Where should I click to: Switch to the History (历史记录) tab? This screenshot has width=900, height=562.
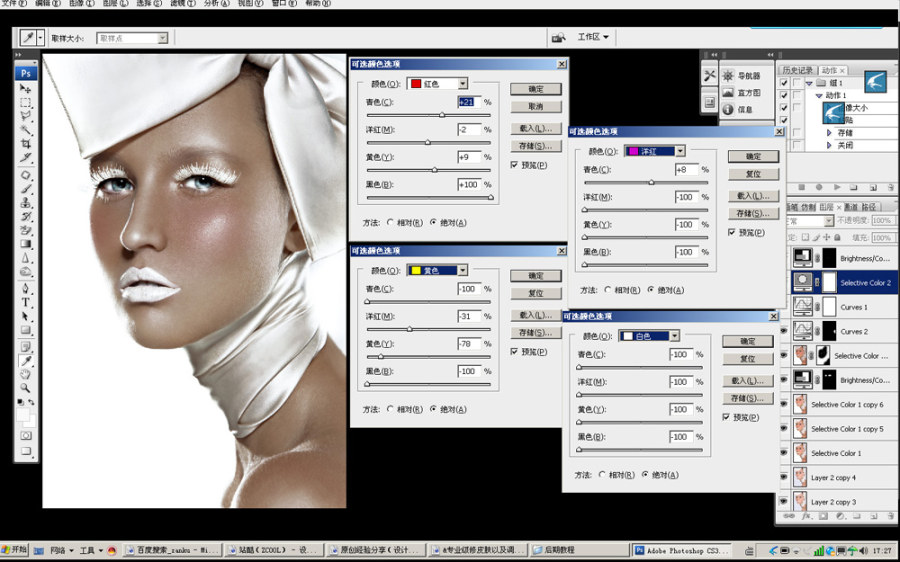pos(797,70)
